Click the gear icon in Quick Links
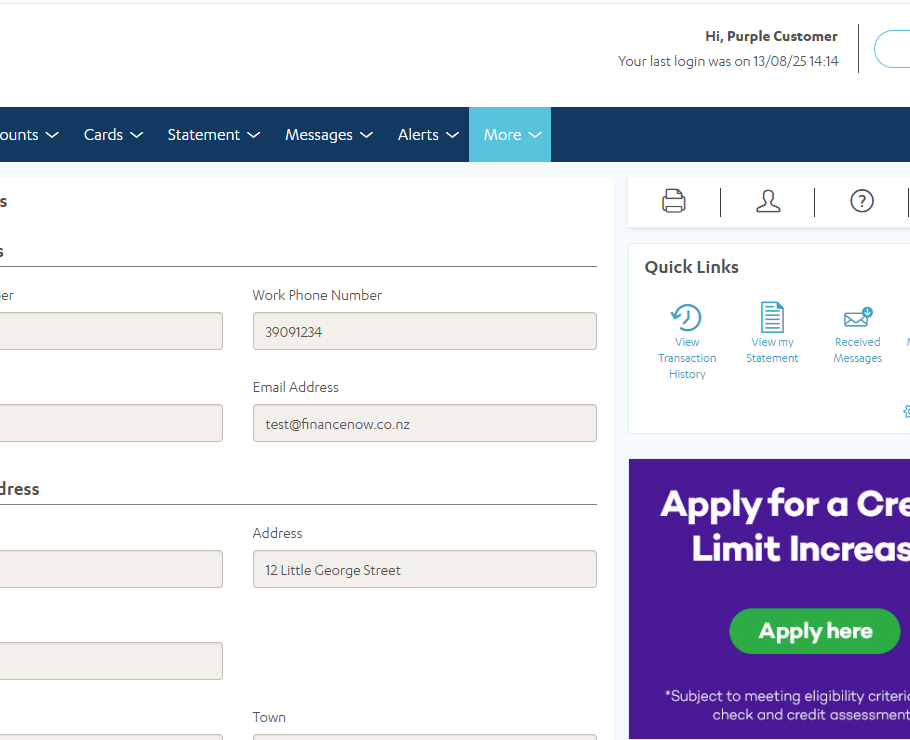Screen dimensions: 910x740 [x=906, y=411]
